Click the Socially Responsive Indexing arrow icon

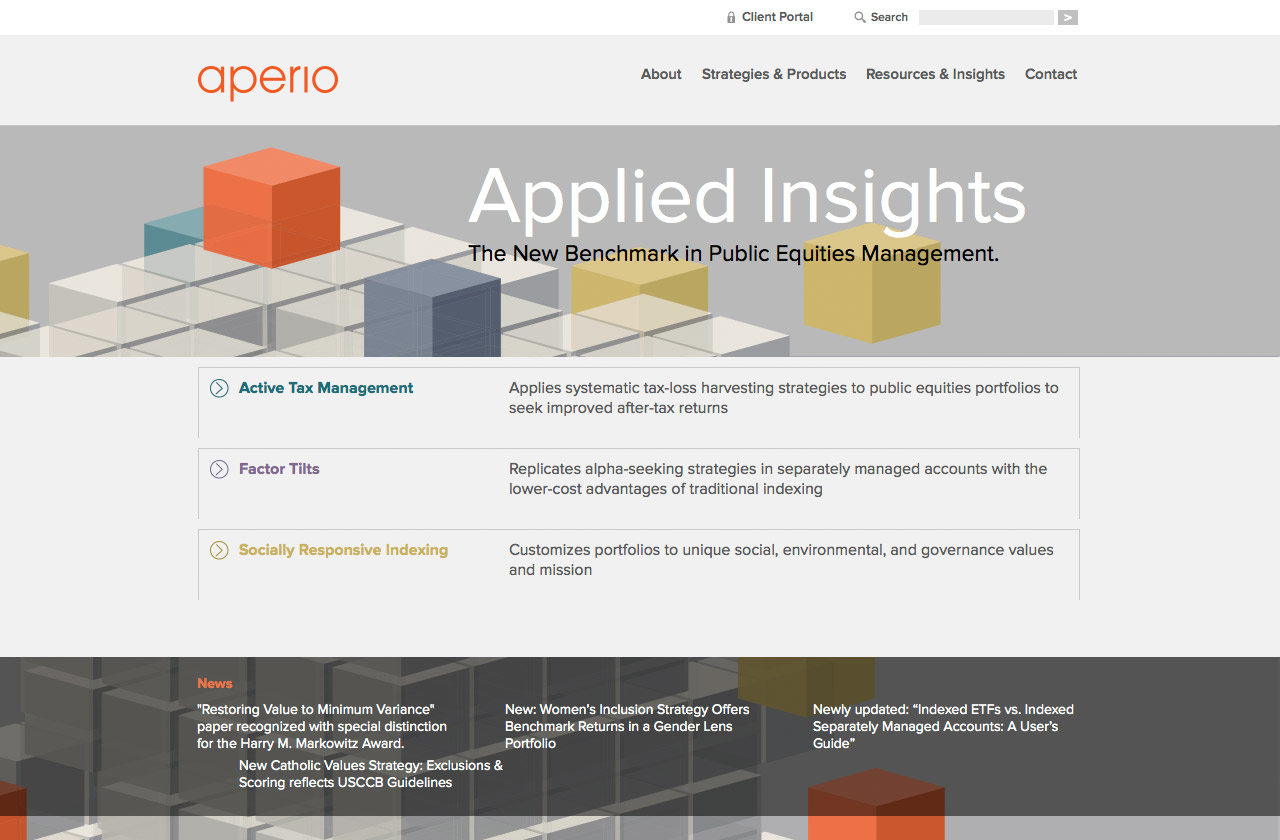[219, 550]
